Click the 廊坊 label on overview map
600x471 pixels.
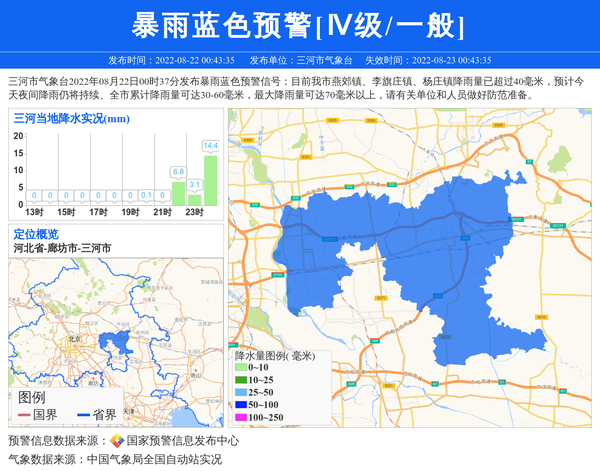coord(94,383)
